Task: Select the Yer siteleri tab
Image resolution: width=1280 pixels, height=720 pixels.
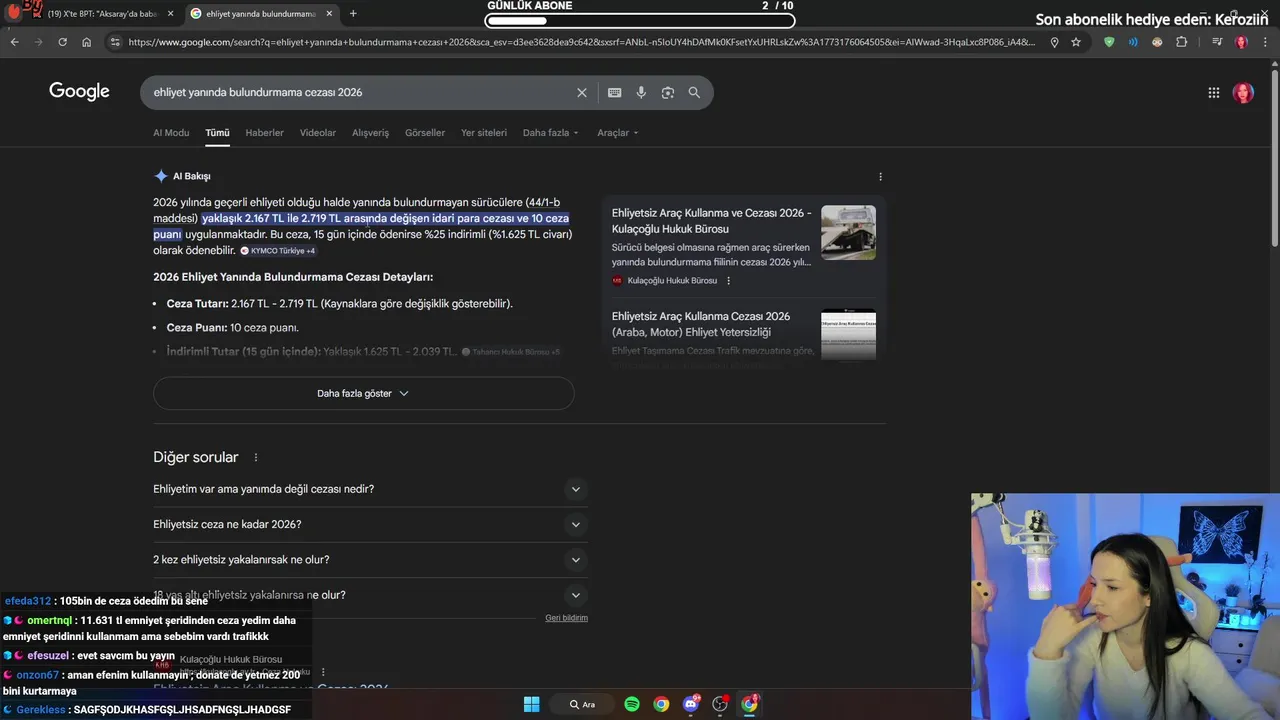Action: point(484,133)
